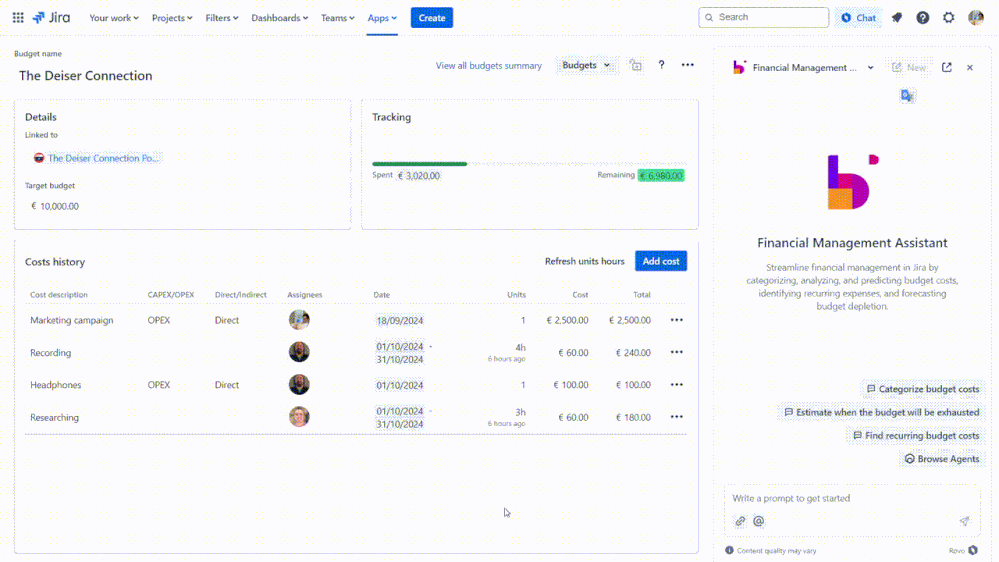This screenshot has width=999, height=562.
Task: Click the Headphones date 01/10/2024
Action: tap(399, 385)
